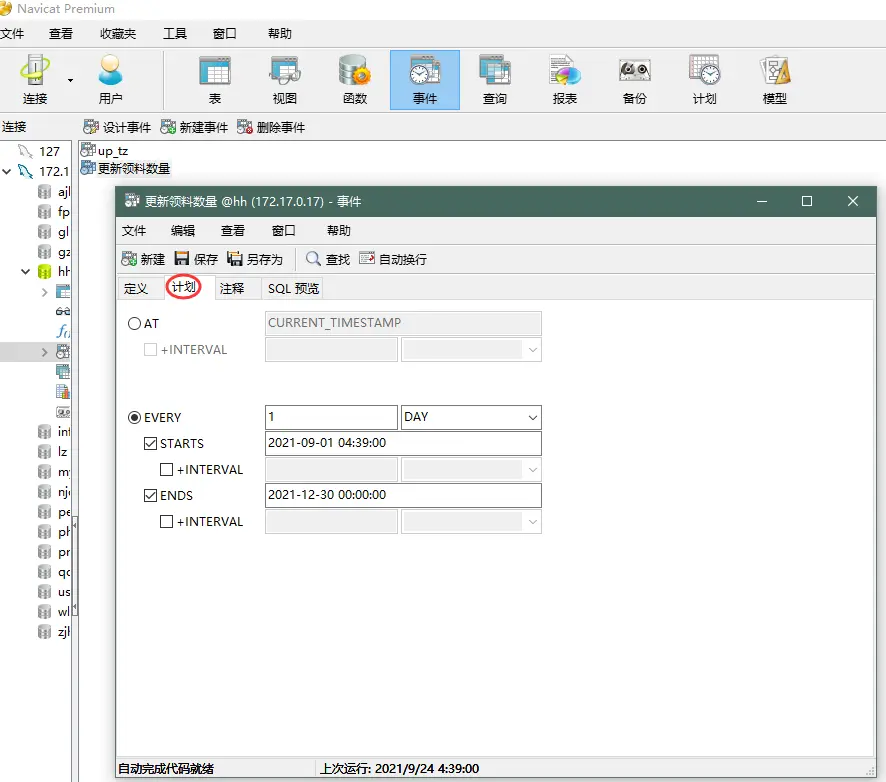
Task: Open ENDS +INTERVAL unit dropdown
Action: tap(532, 522)
